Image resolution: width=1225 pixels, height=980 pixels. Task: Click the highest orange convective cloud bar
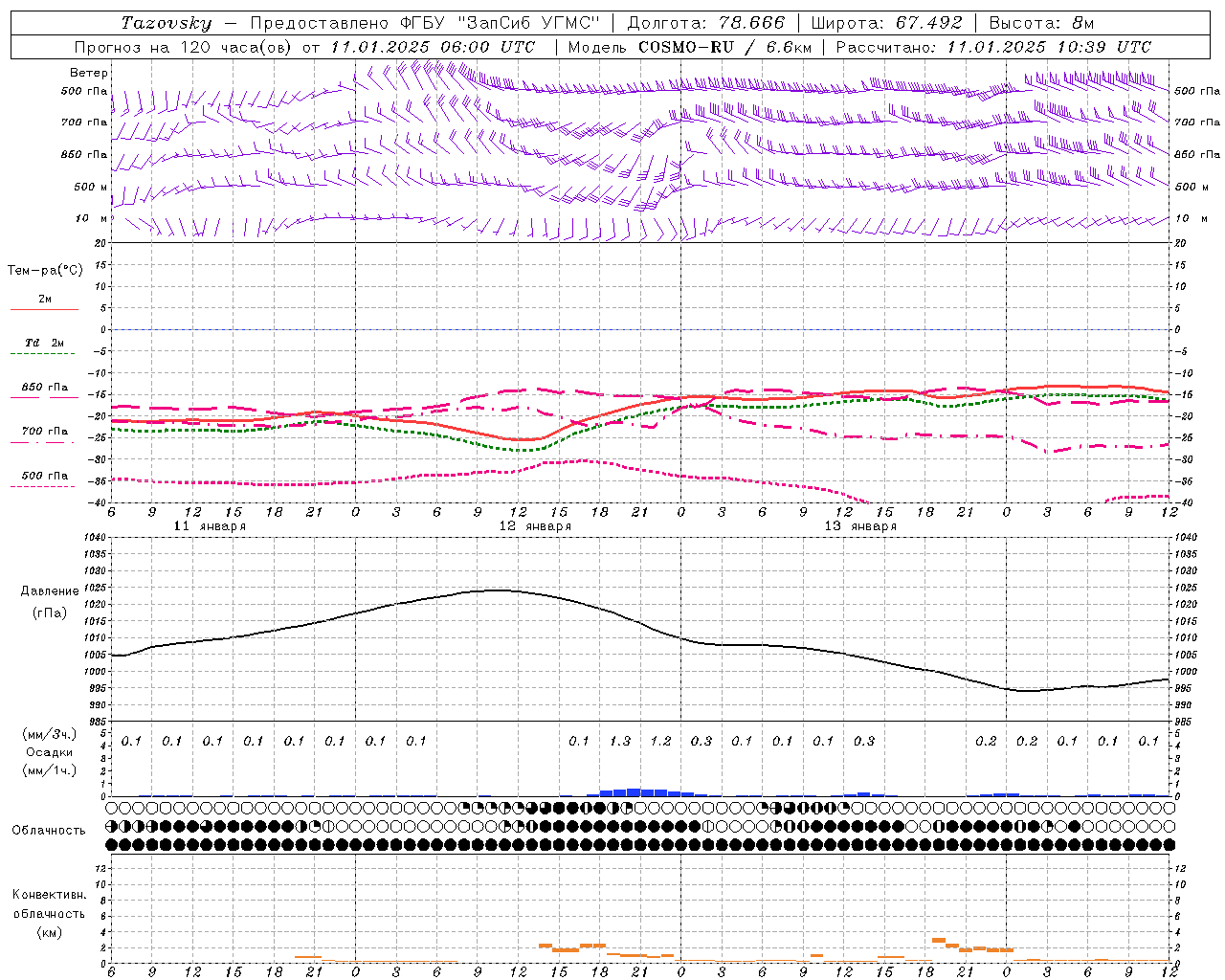938,940
